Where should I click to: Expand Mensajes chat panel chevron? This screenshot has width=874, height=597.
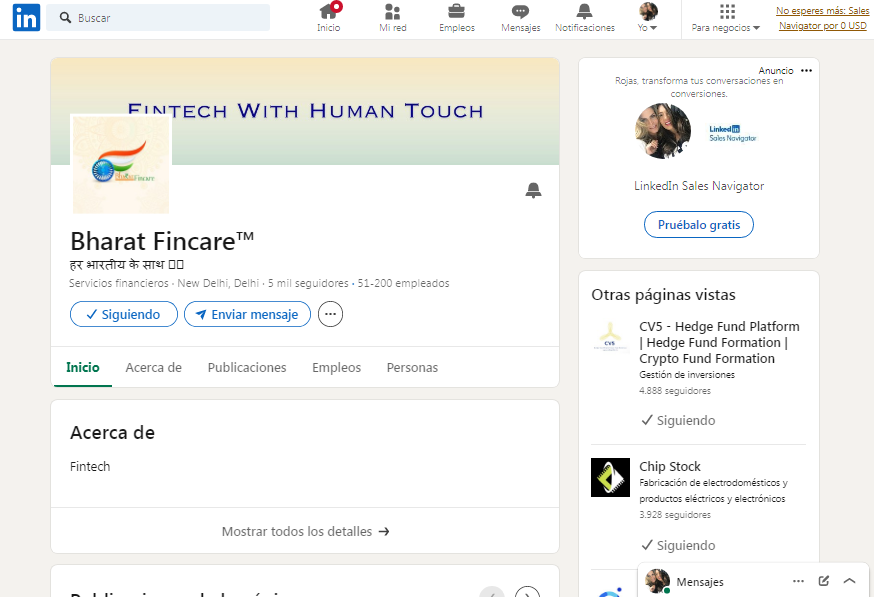[849, 581]
